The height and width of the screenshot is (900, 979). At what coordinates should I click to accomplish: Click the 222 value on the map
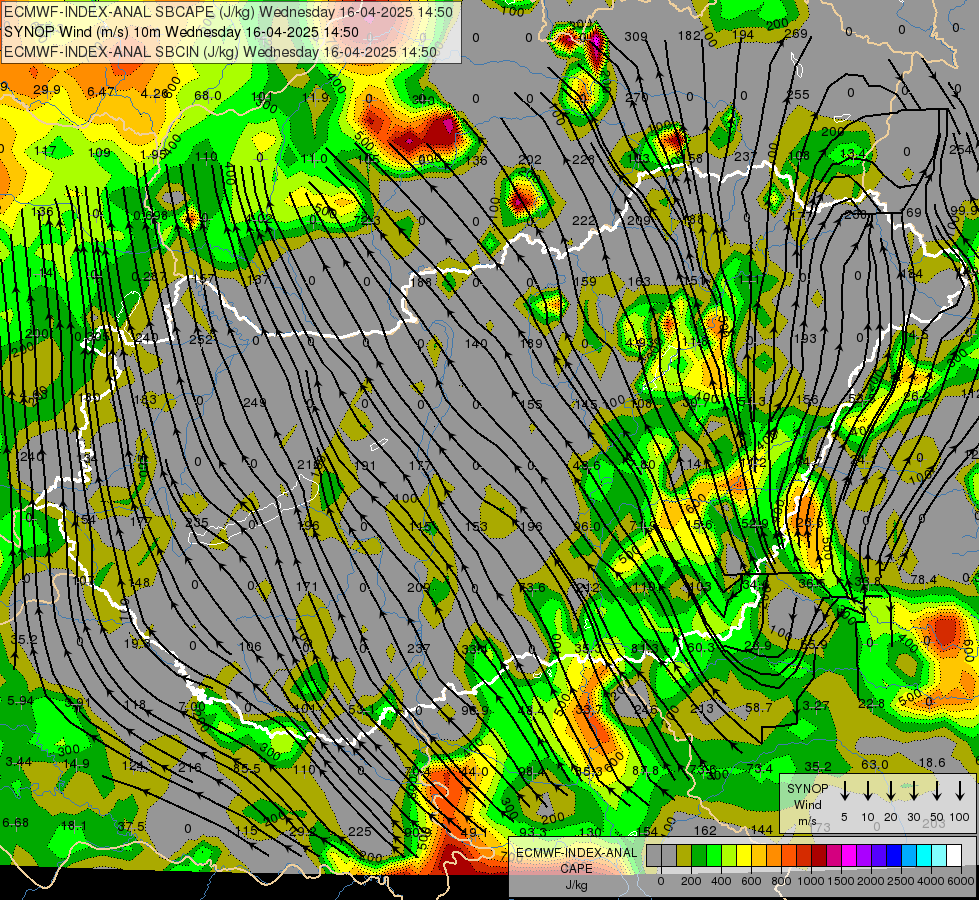584,220
